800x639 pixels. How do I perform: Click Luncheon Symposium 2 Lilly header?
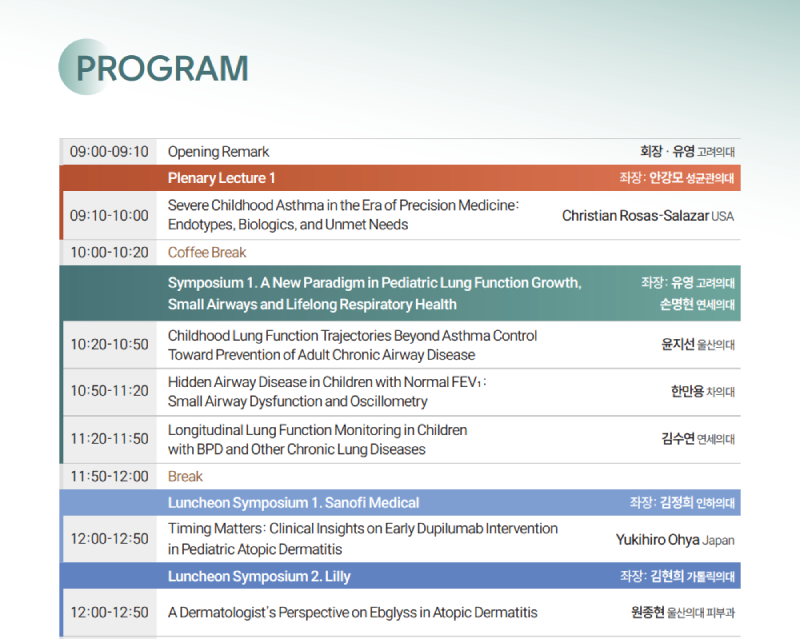pyautogui.click(x=400, y=576)
